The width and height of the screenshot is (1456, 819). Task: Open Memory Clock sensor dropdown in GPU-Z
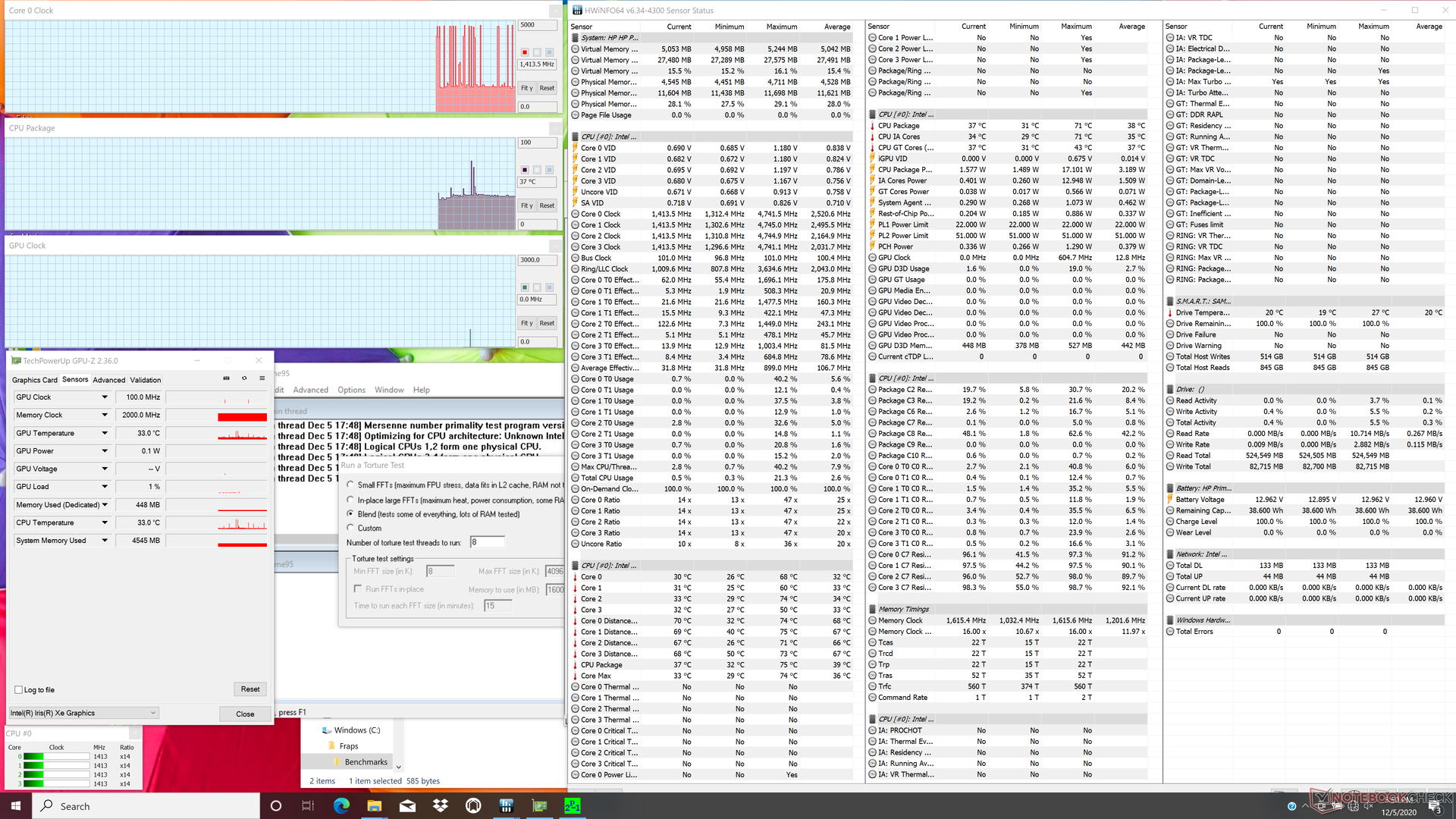(x=105, y=415)
